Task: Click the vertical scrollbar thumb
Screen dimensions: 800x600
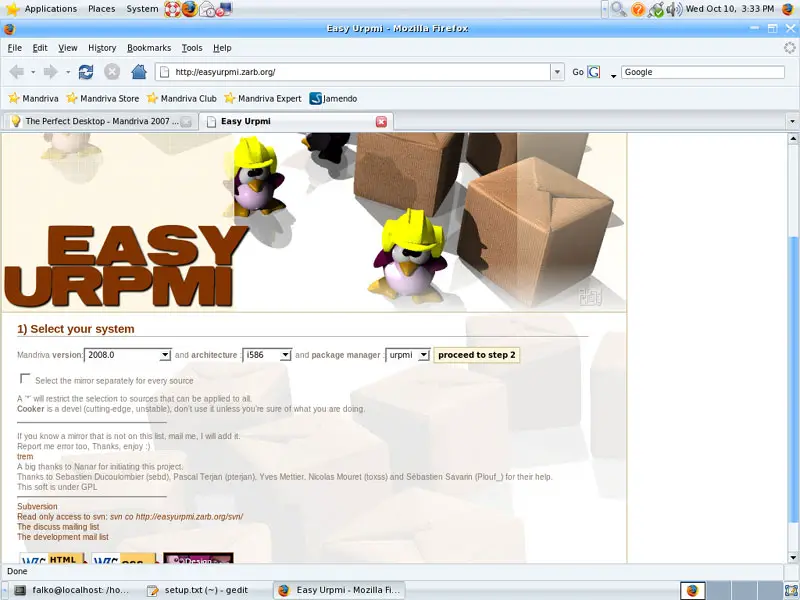Action: [792, 380]
